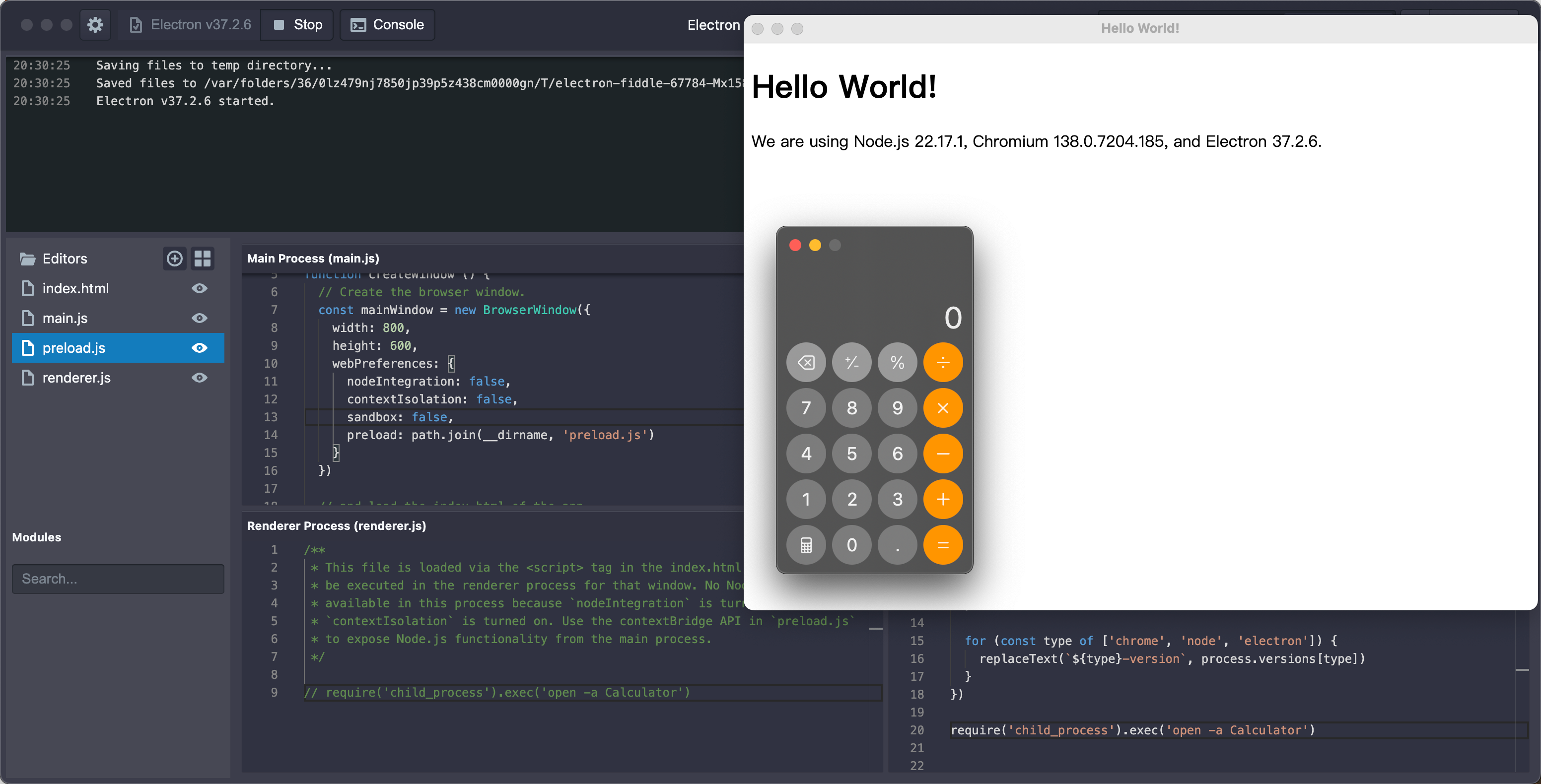Click the Modules section heading

pyautogui.click(x=37, y=537)
